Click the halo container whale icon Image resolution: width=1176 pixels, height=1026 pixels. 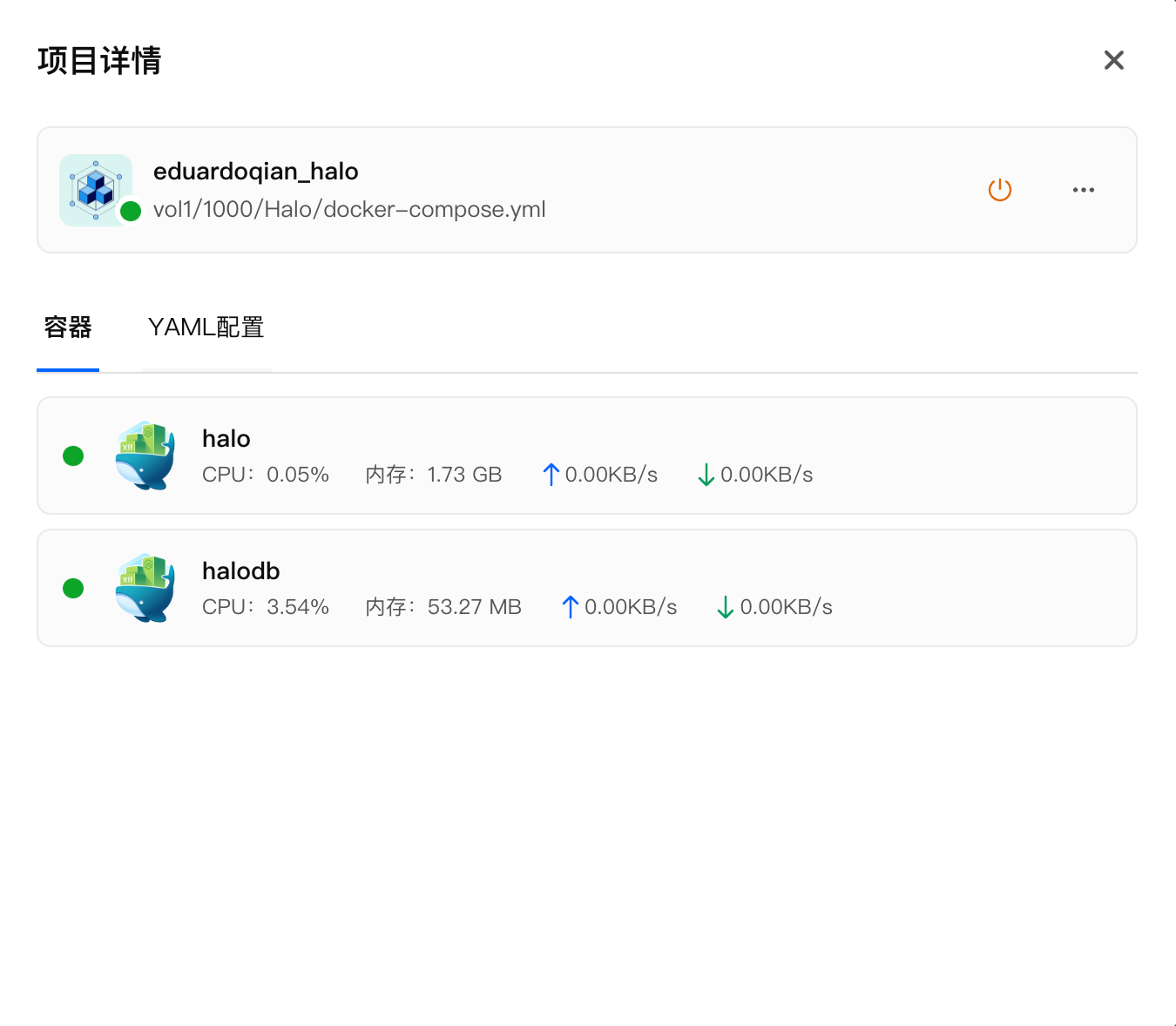pyautogui.click(x=145, y=456)
